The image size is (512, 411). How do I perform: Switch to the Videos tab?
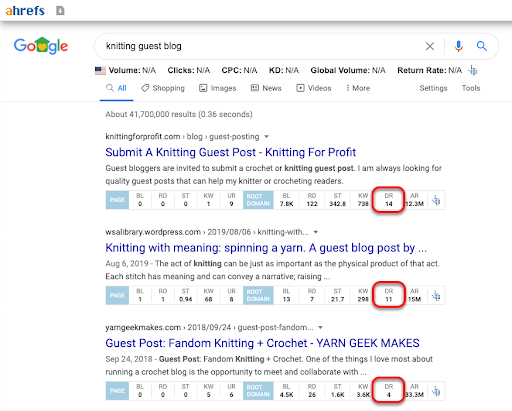[314, 88]
